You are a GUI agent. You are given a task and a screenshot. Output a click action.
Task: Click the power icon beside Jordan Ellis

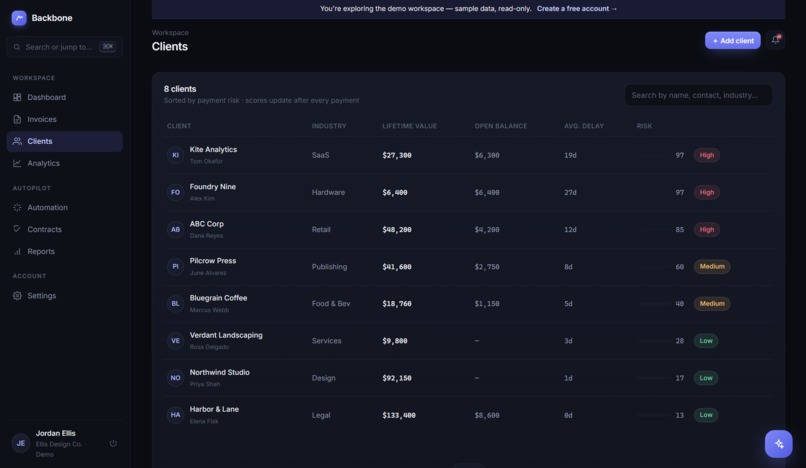click(x=113, y=443)
